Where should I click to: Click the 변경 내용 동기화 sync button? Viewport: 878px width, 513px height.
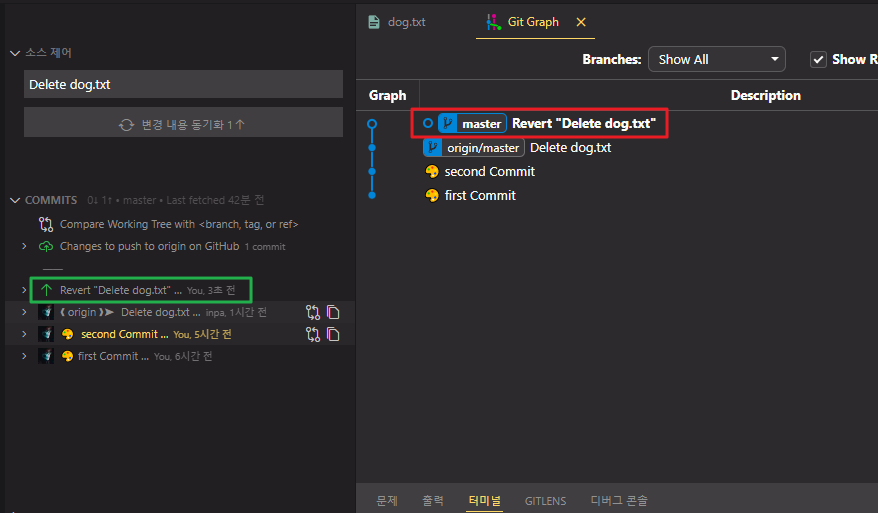coord(183,123)
